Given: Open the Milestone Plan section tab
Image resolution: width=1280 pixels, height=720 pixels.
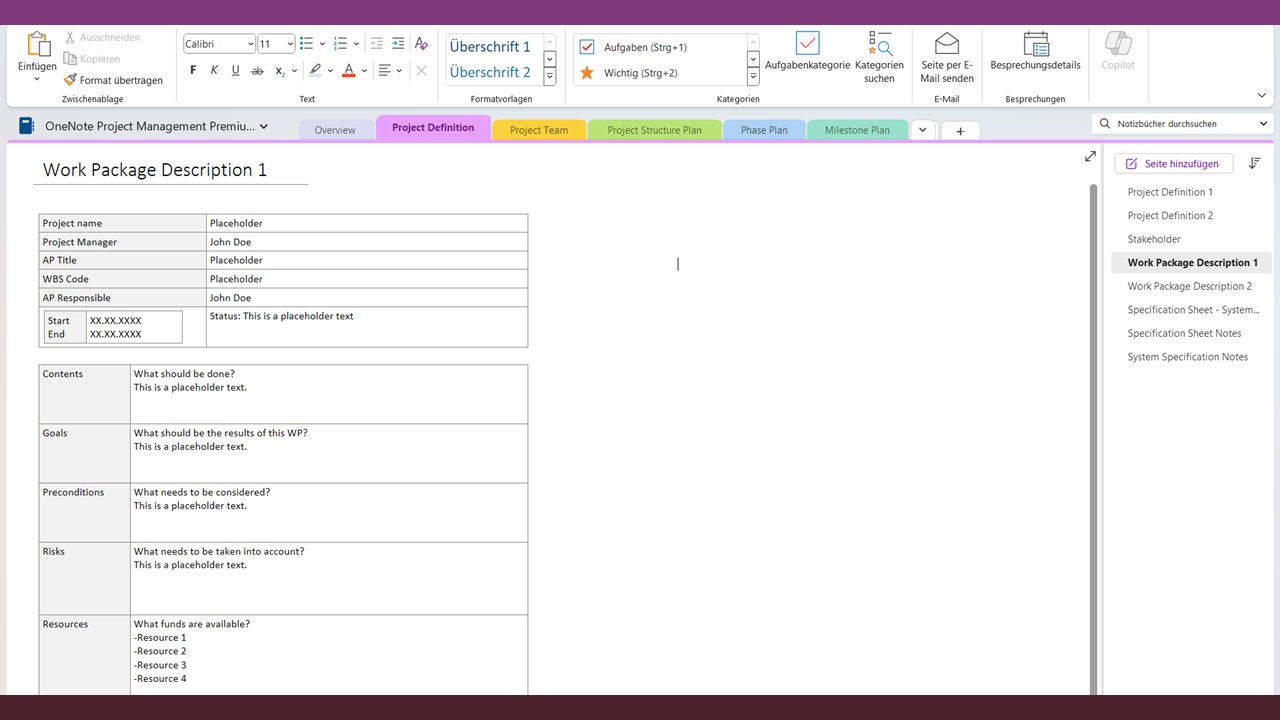Looking at the screenshot, I should [857, 130].
